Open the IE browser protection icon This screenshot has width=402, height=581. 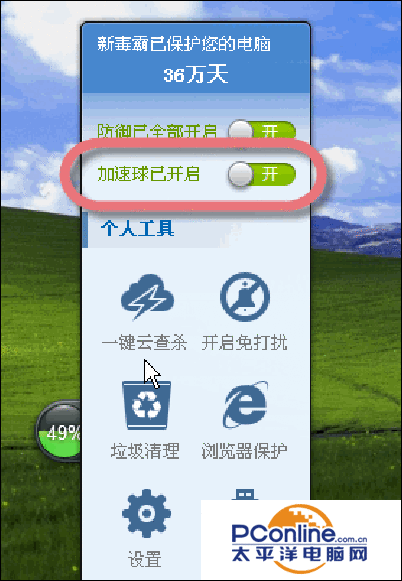pos(245,404)
